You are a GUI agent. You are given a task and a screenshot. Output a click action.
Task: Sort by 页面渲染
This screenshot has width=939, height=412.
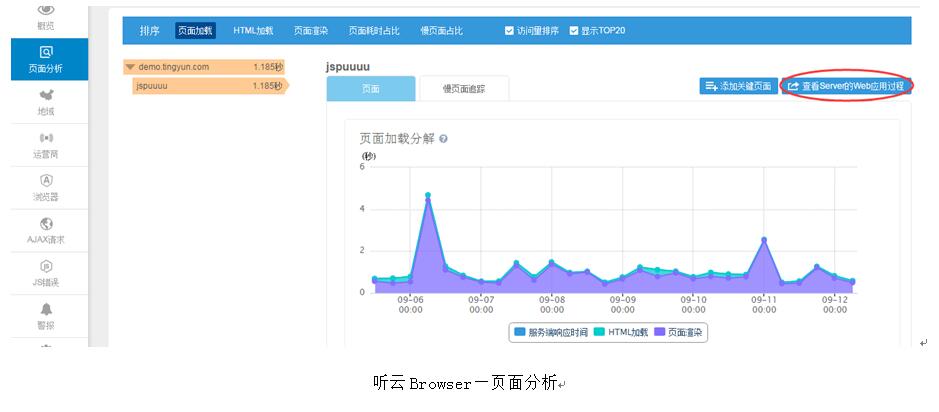[x=311, y=31]
